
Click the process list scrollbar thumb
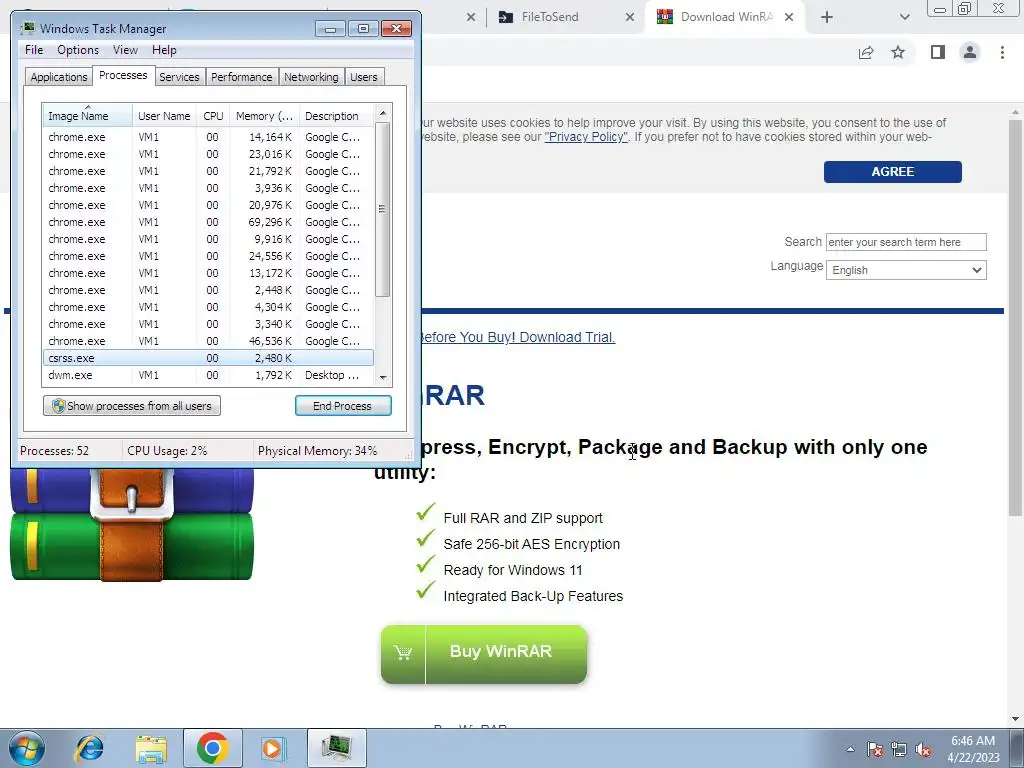(383, 209)
